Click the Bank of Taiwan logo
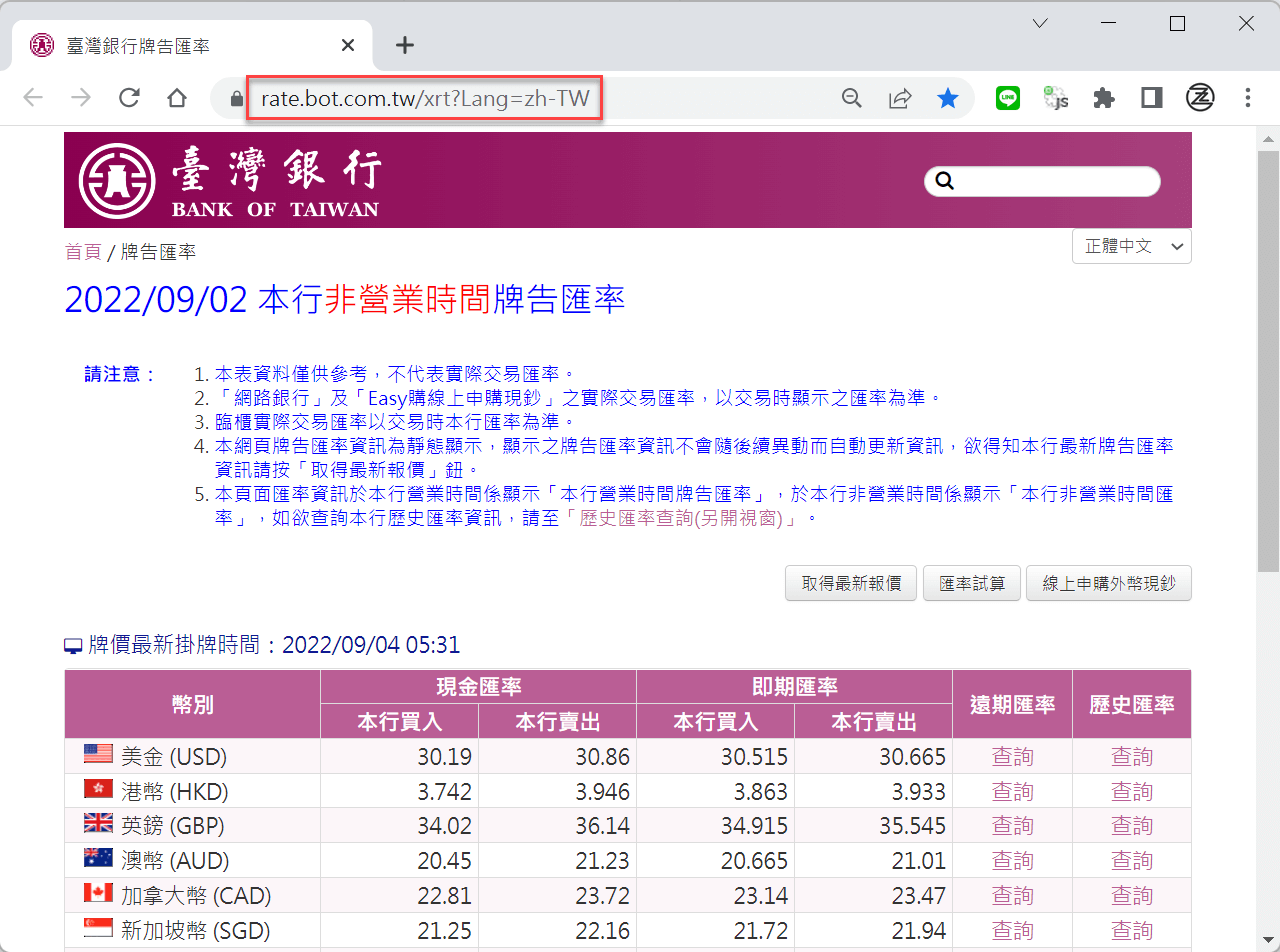The width and height of the screenshot is (1280, 952). click(x=229, y=181)
